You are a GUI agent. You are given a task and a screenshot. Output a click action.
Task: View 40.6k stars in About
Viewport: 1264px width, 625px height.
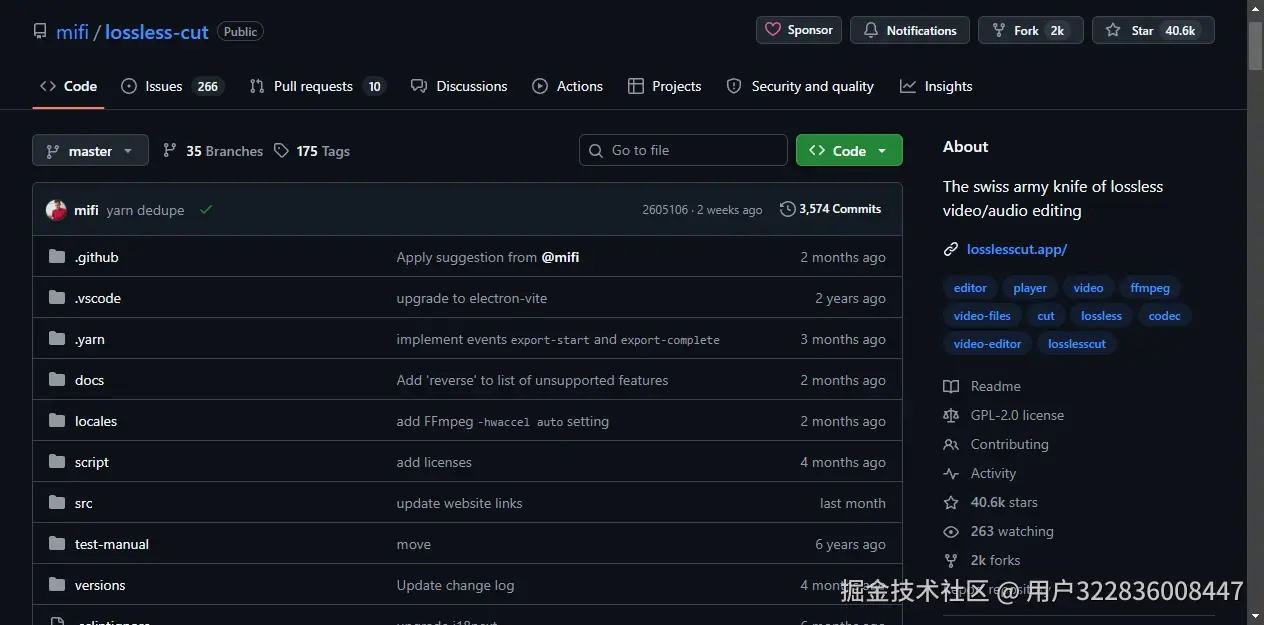[x=991, y=502]
